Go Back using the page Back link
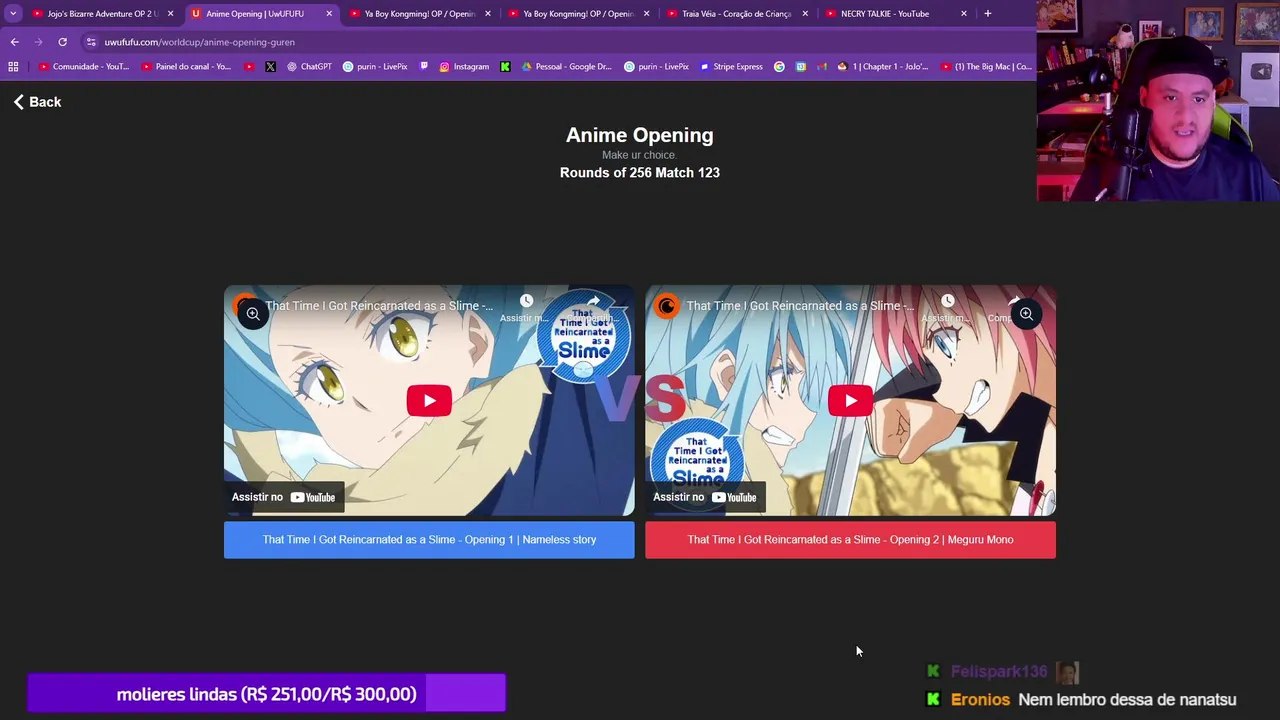1280x720 pixels. pos(37,102)
